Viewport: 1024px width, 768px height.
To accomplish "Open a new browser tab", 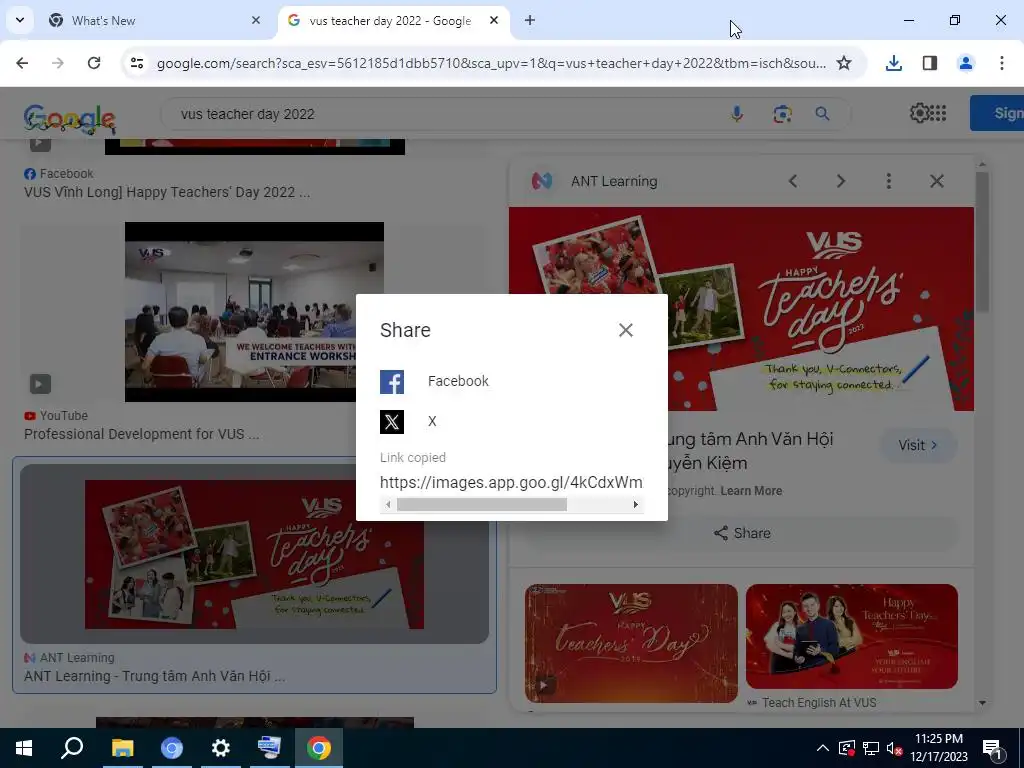I will click(x=530, y=21).
